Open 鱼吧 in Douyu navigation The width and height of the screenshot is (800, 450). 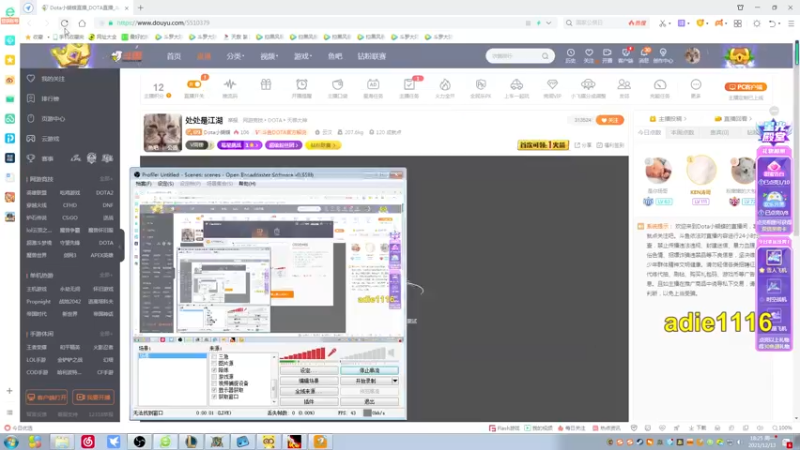(335, 56)
